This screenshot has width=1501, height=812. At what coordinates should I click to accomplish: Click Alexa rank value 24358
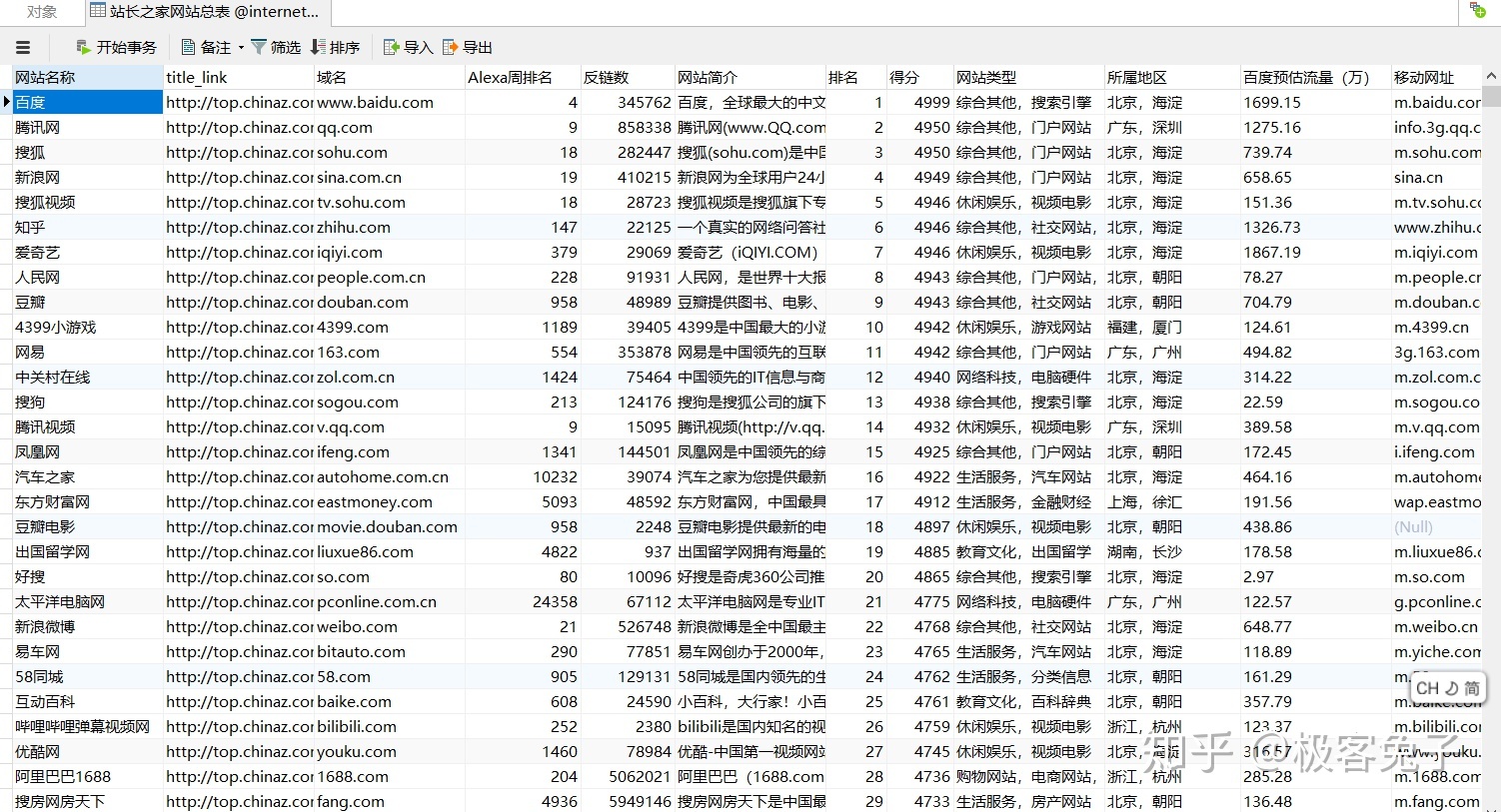[x=523, y=601]
